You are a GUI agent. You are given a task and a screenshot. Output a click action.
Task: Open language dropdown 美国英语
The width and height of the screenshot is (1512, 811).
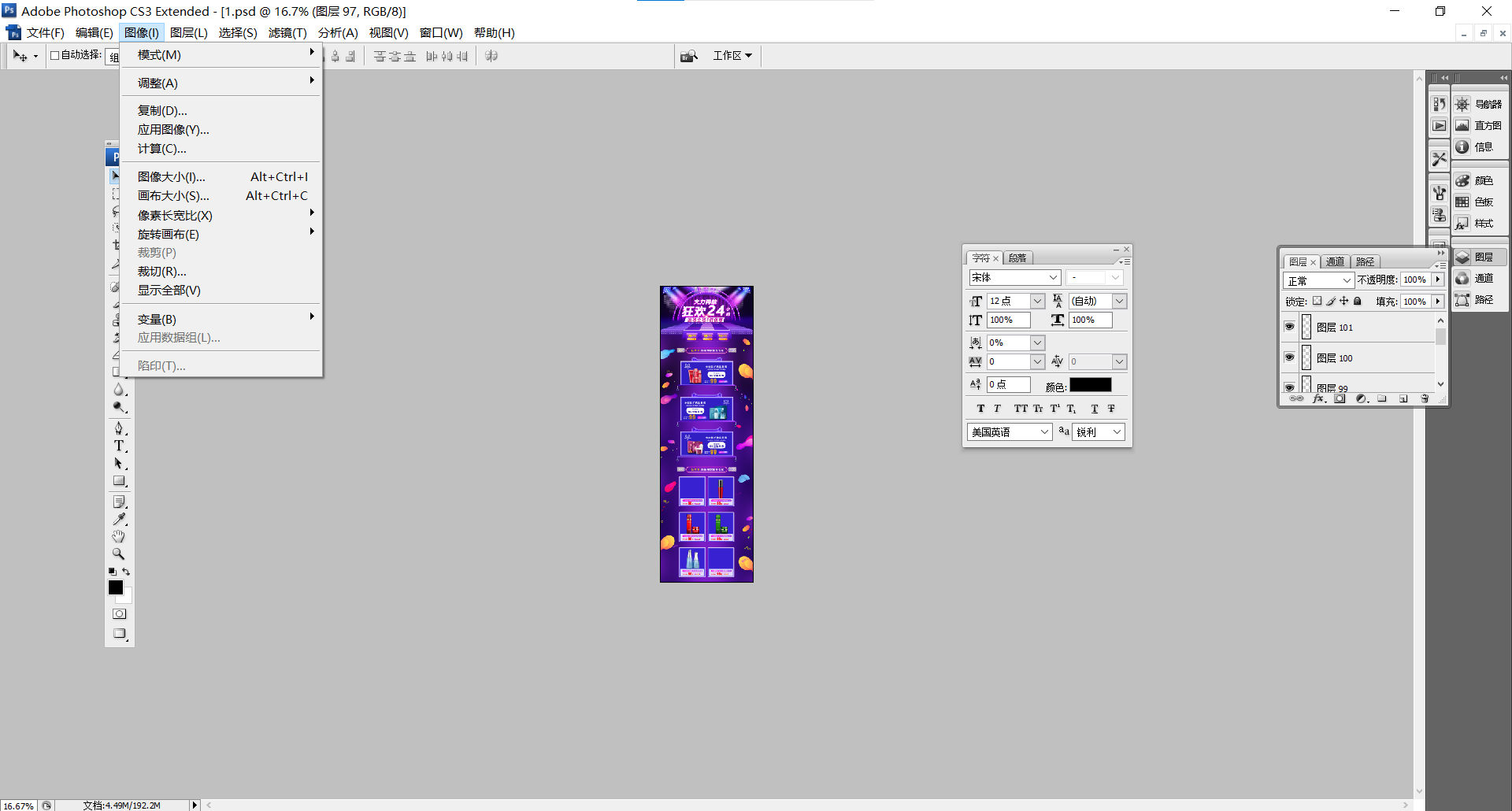pos(1010,431)
